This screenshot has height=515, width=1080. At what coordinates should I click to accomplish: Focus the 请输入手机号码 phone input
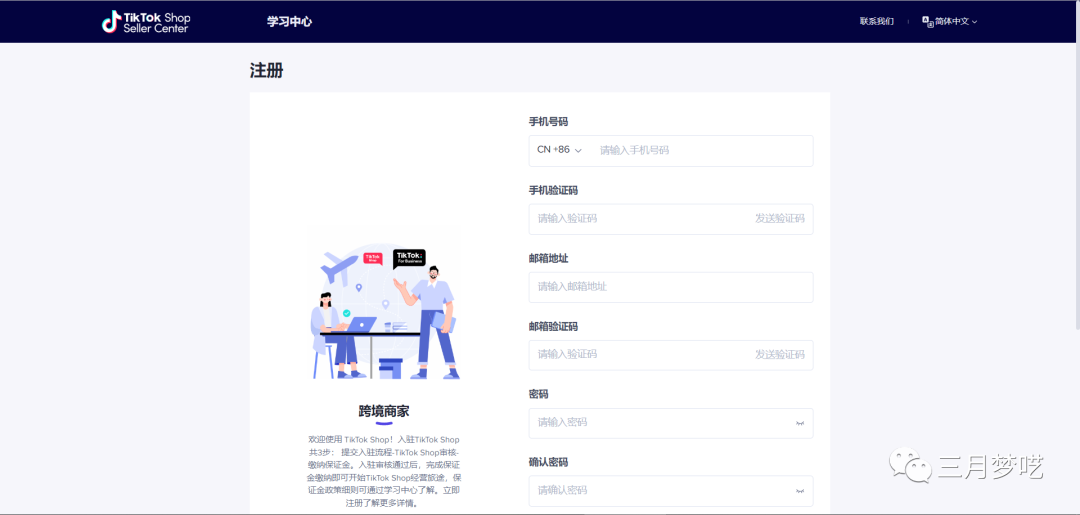[x=701, y=150]
